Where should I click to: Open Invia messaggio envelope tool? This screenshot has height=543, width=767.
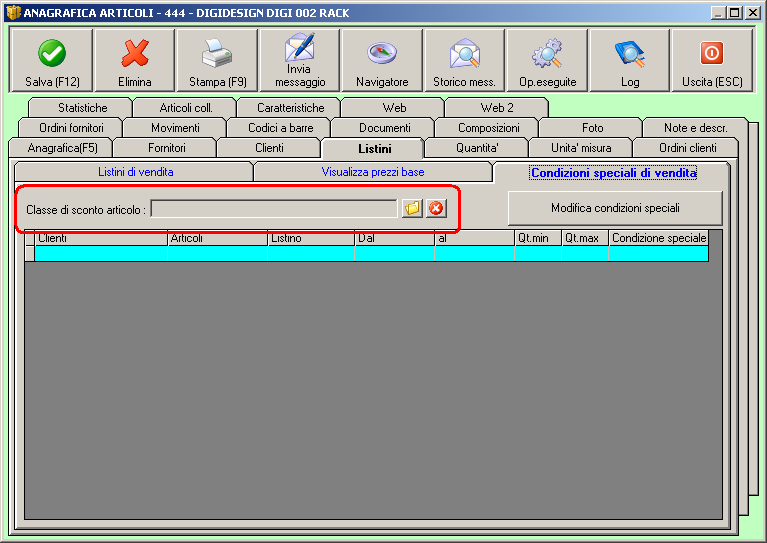pos(300,60)
